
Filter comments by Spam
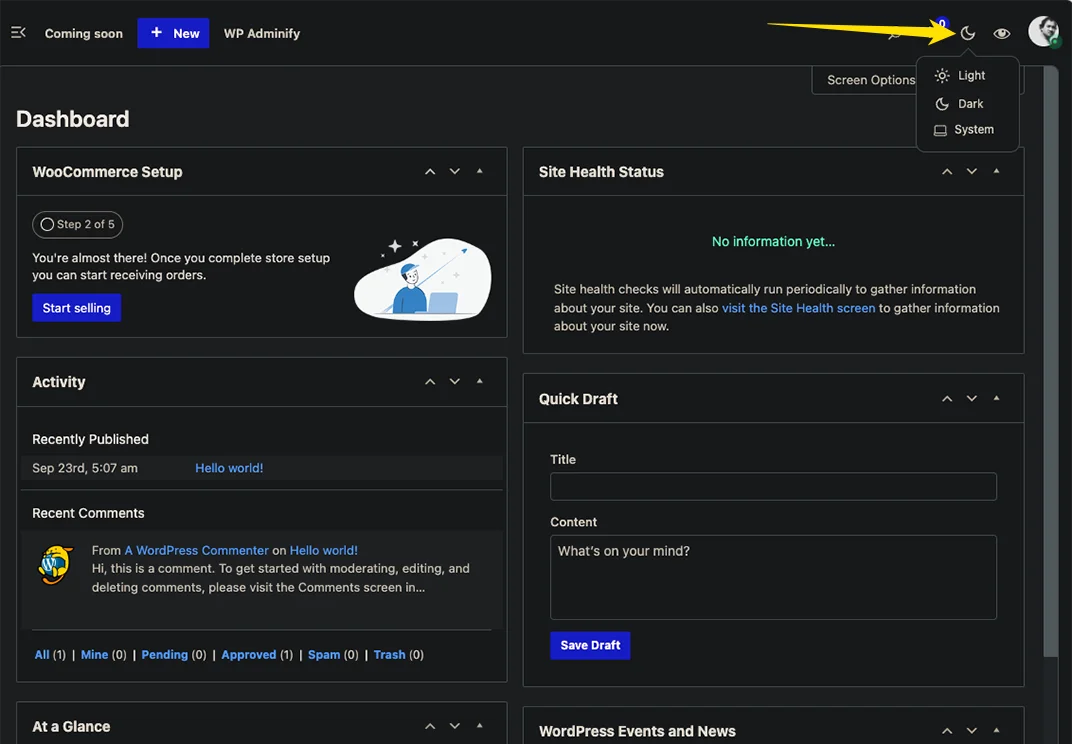324,654
